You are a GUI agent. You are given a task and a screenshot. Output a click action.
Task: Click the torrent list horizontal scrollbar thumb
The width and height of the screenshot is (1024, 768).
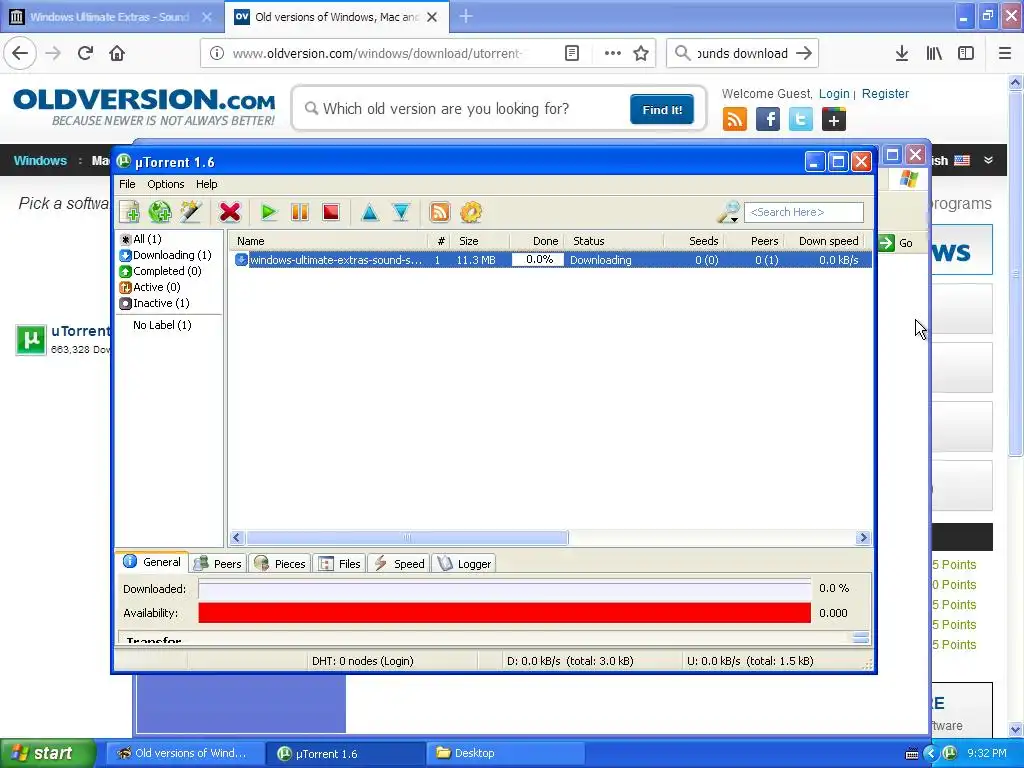407,537
